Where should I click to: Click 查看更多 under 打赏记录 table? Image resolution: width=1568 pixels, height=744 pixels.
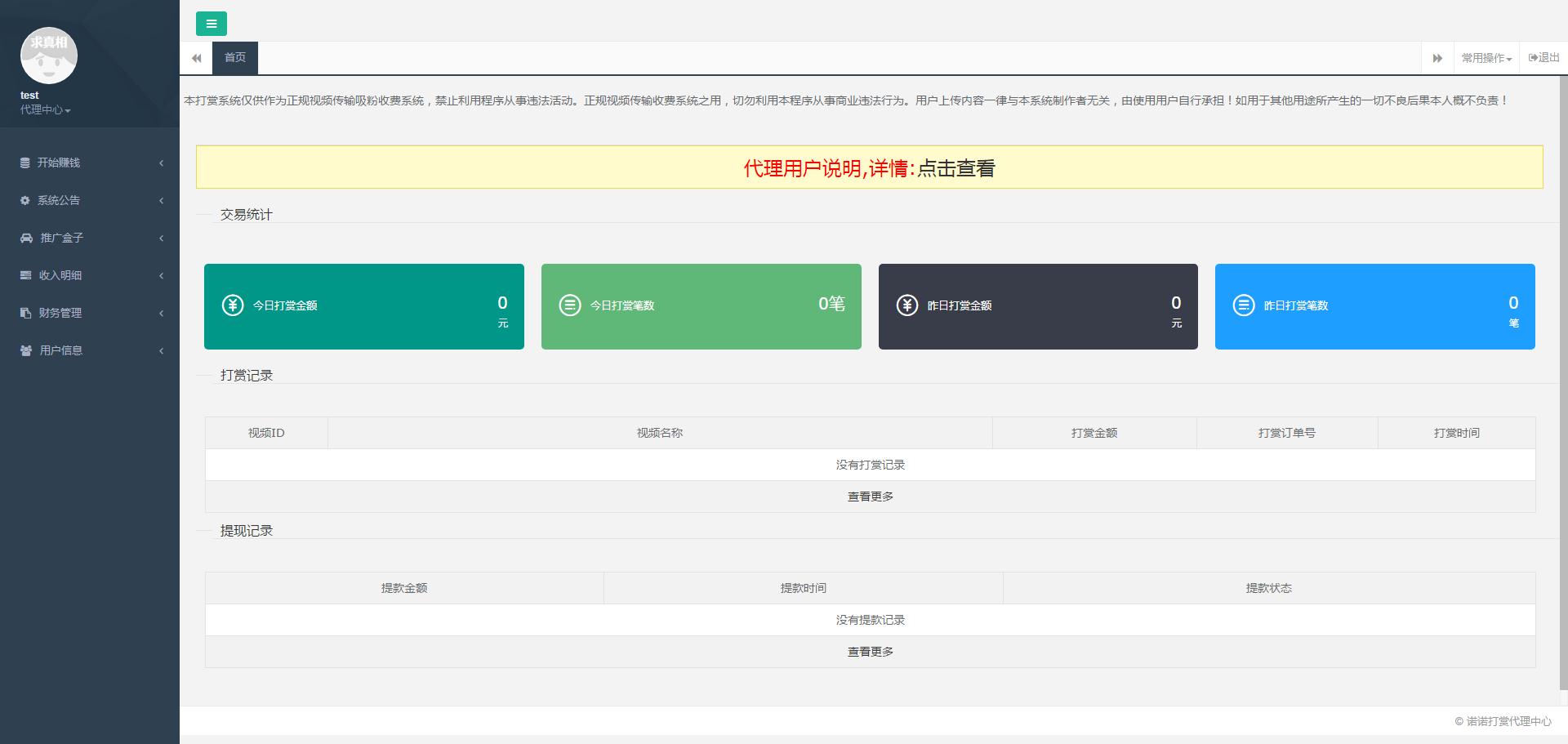[870, 497]
